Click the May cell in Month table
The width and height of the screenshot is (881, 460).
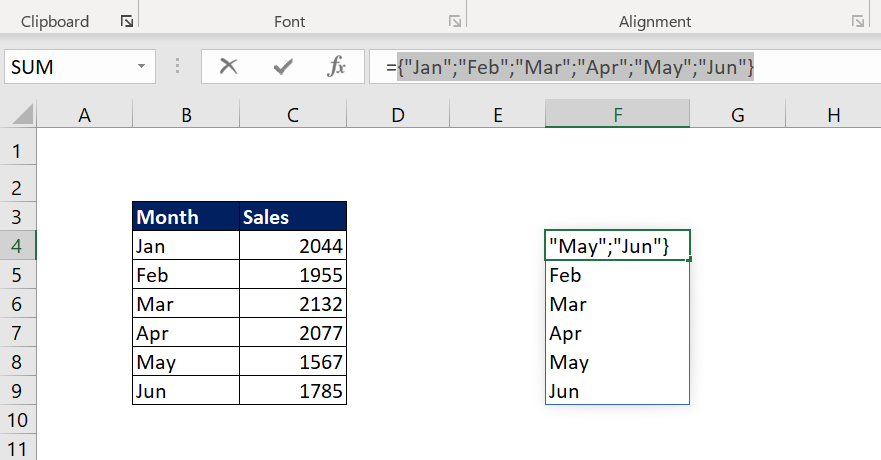[186, 362]
